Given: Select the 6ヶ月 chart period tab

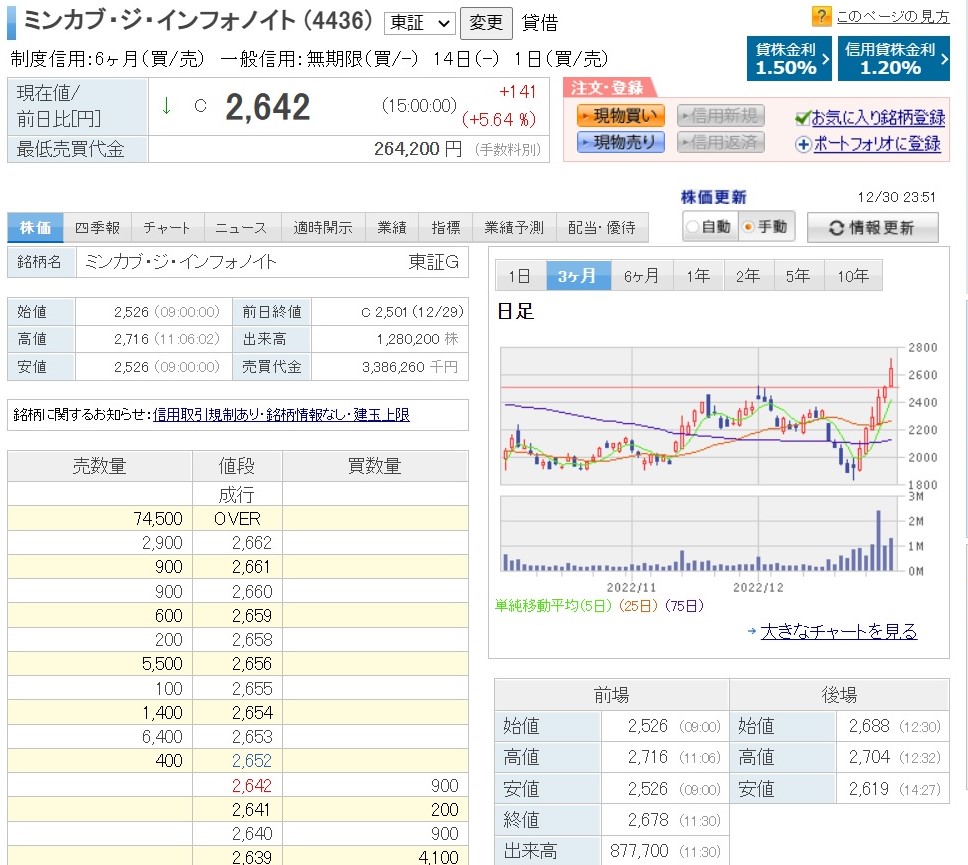Looking at the screenshot, I should pos(641,275).
